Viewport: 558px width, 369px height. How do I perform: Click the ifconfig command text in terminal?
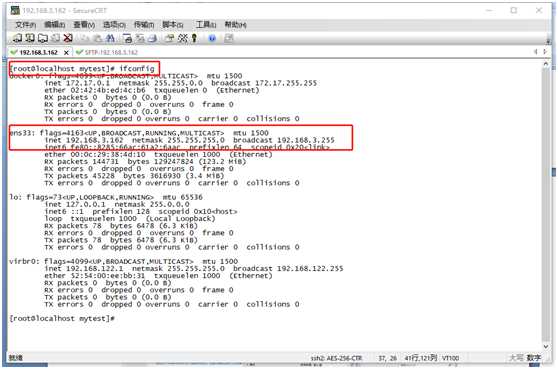tap(137, 68)
